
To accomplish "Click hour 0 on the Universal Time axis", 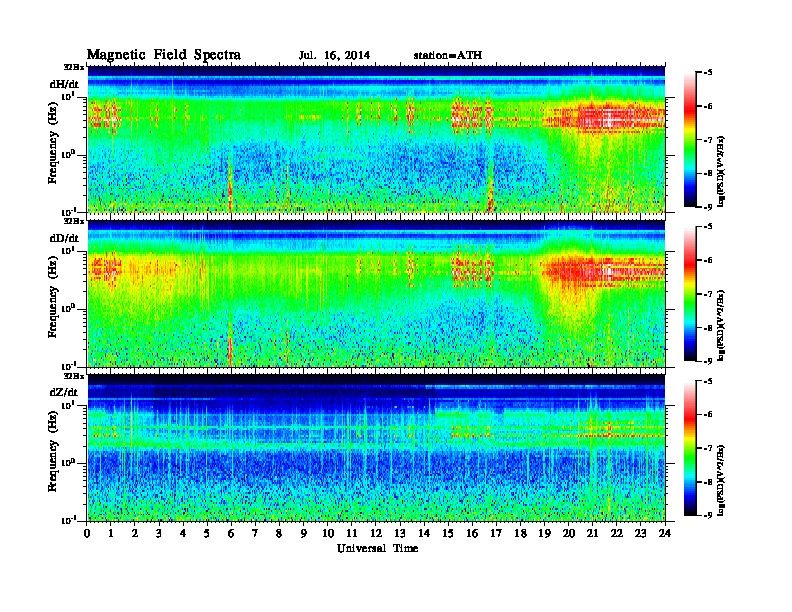I will pyautogui.click(x=87, y=534).
